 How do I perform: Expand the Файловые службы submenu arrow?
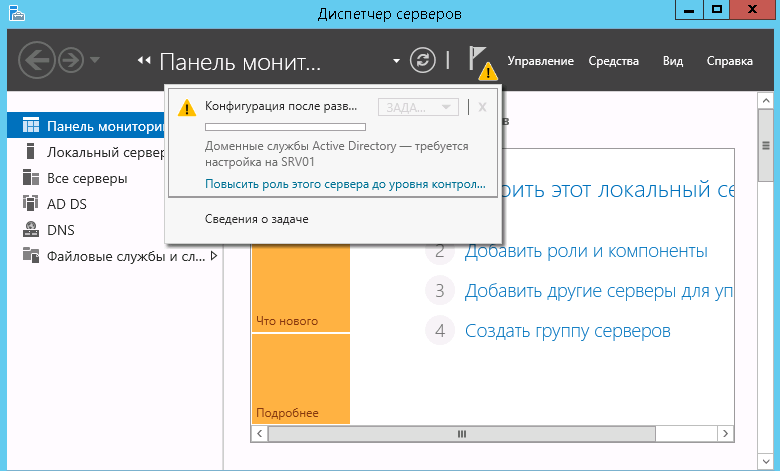[214, 256]
